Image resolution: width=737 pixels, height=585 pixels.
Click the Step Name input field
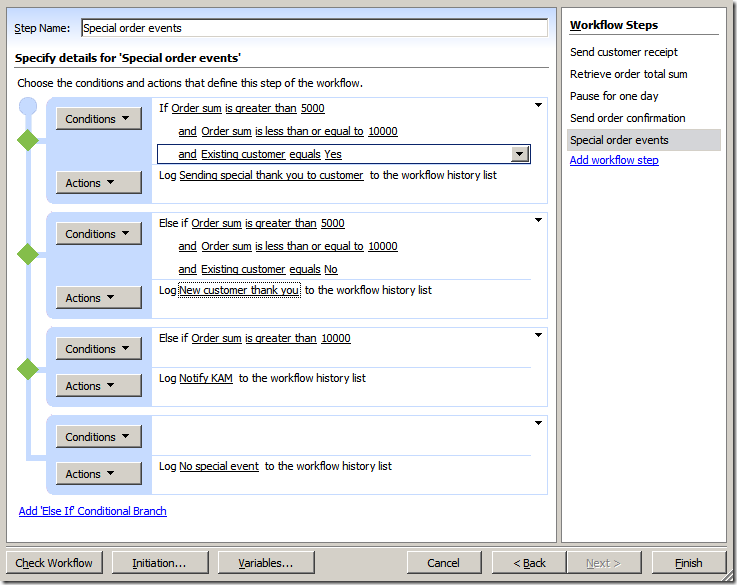pyautogui.click(x=314, y=28)
